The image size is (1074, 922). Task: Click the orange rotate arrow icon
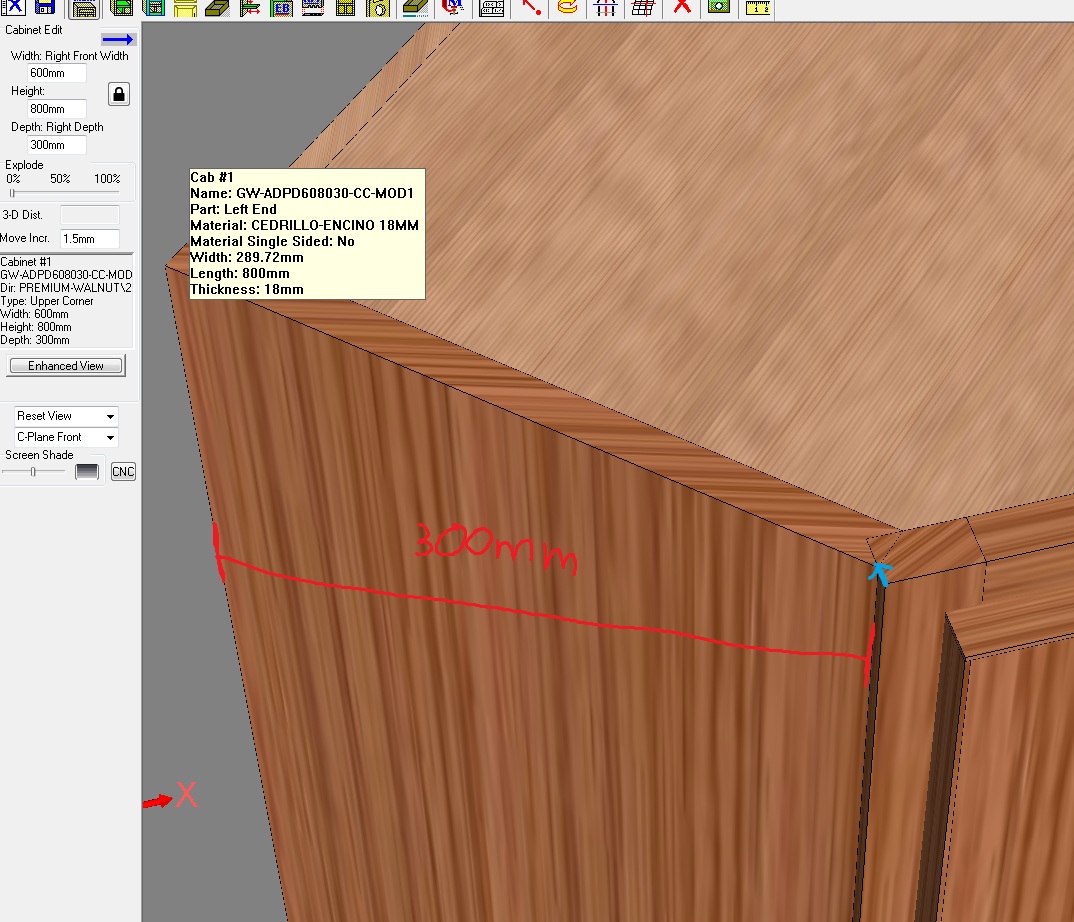point(567,7)
